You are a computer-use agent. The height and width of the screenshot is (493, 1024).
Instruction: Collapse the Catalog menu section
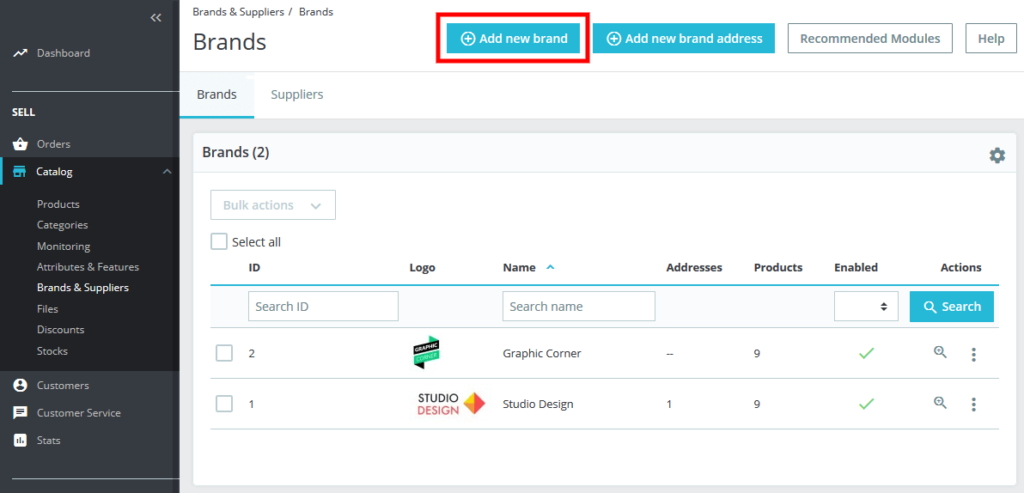tap(166, 172)
